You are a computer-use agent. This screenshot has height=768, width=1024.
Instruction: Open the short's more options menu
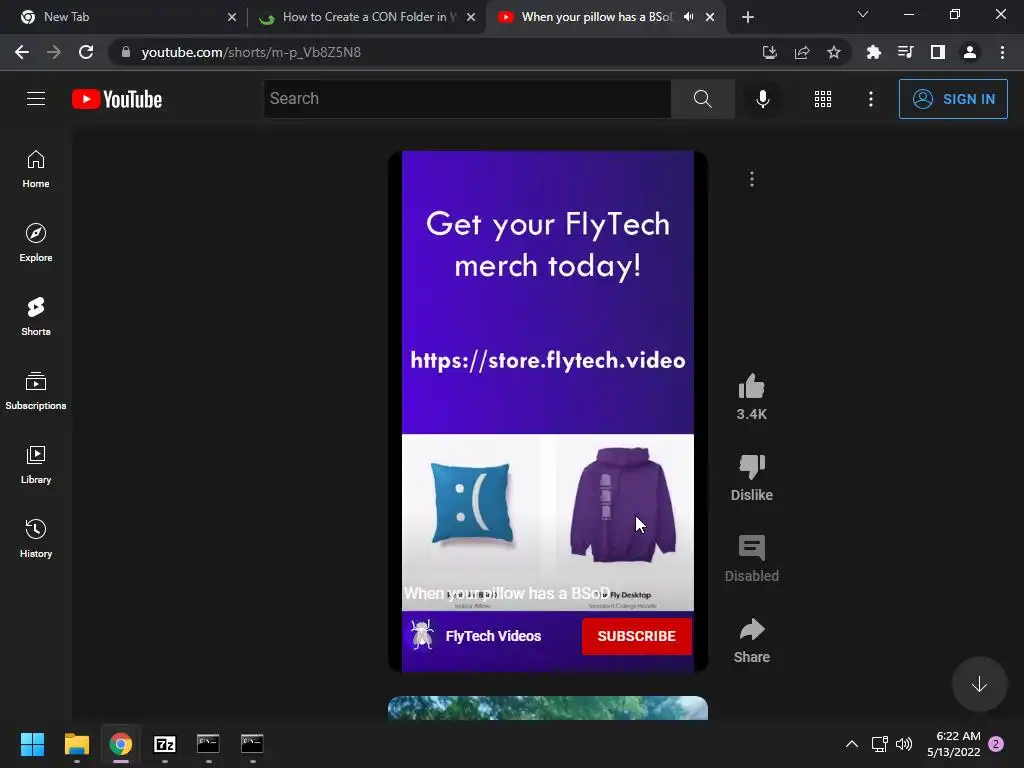click(x=752, y=179)
